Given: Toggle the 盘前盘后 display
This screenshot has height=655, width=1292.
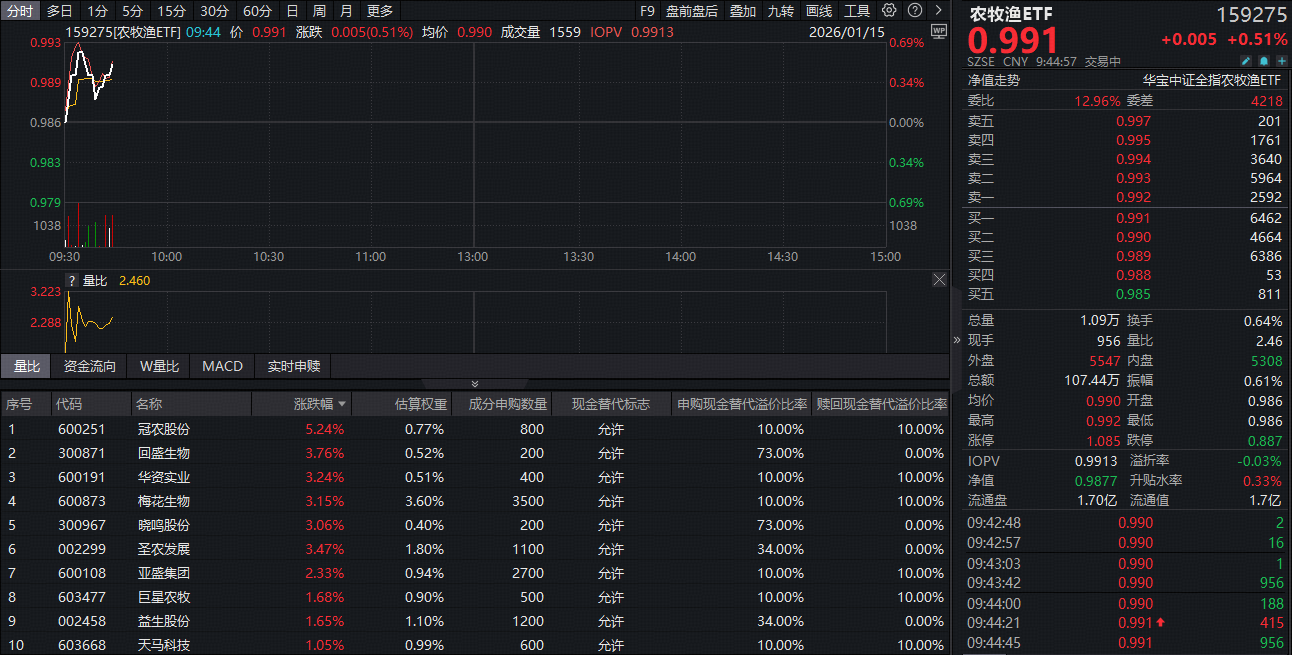Looking at the screenshot, I should coord(692,11).
